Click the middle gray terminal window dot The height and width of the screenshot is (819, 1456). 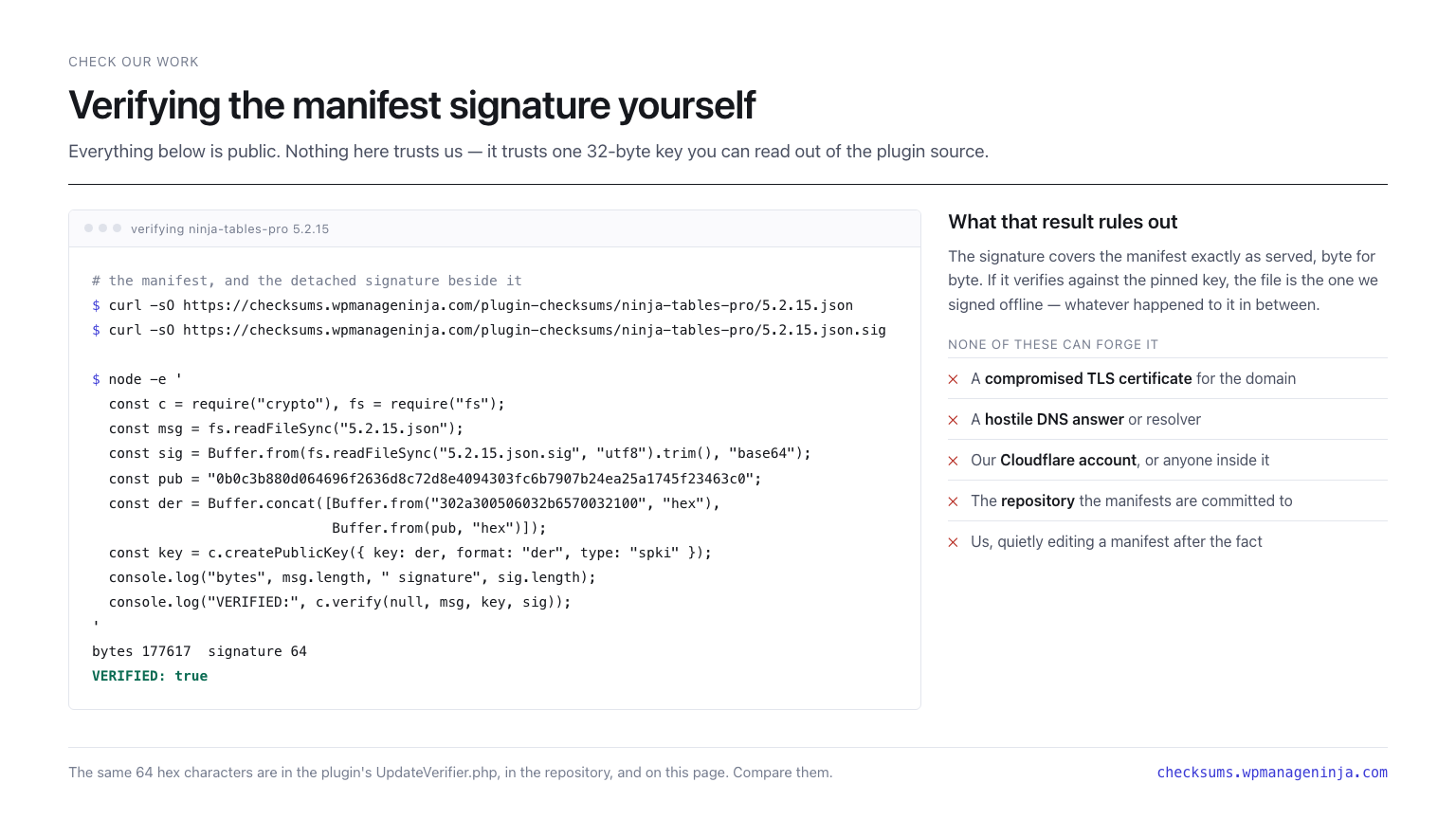103,228
